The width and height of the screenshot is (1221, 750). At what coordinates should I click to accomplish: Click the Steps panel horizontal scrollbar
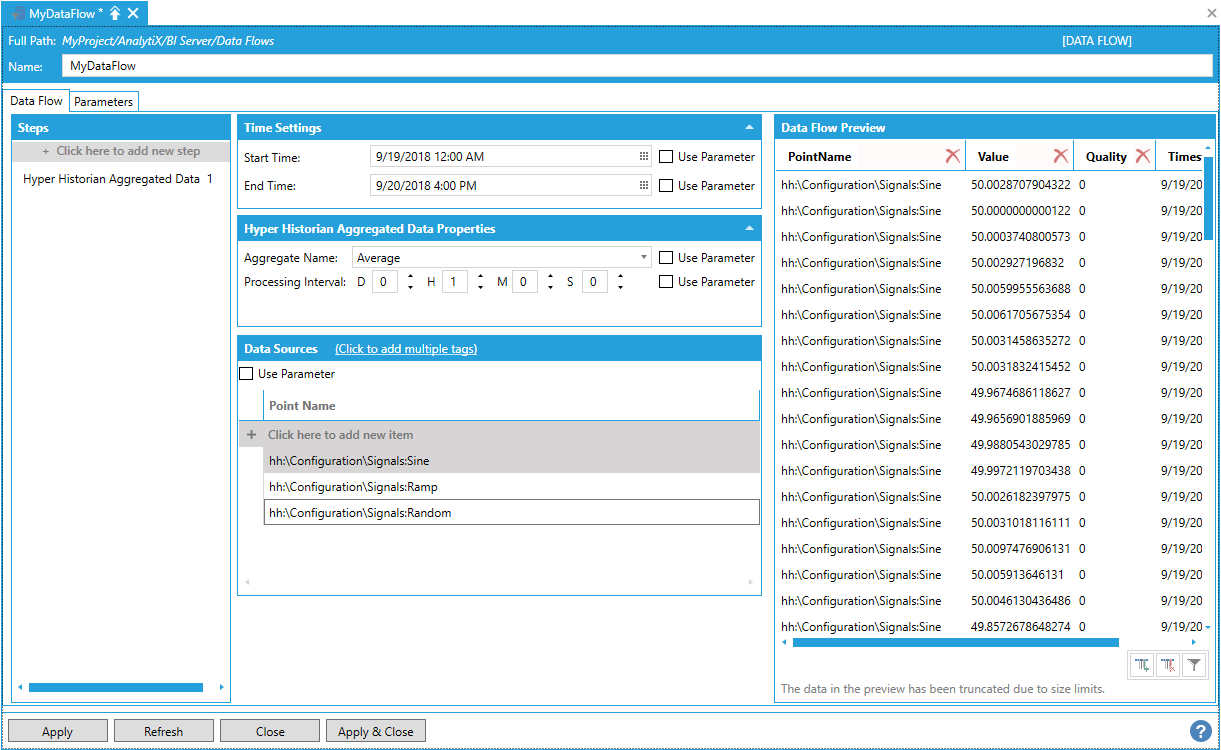pyautogui.click(x=116, y=688)
